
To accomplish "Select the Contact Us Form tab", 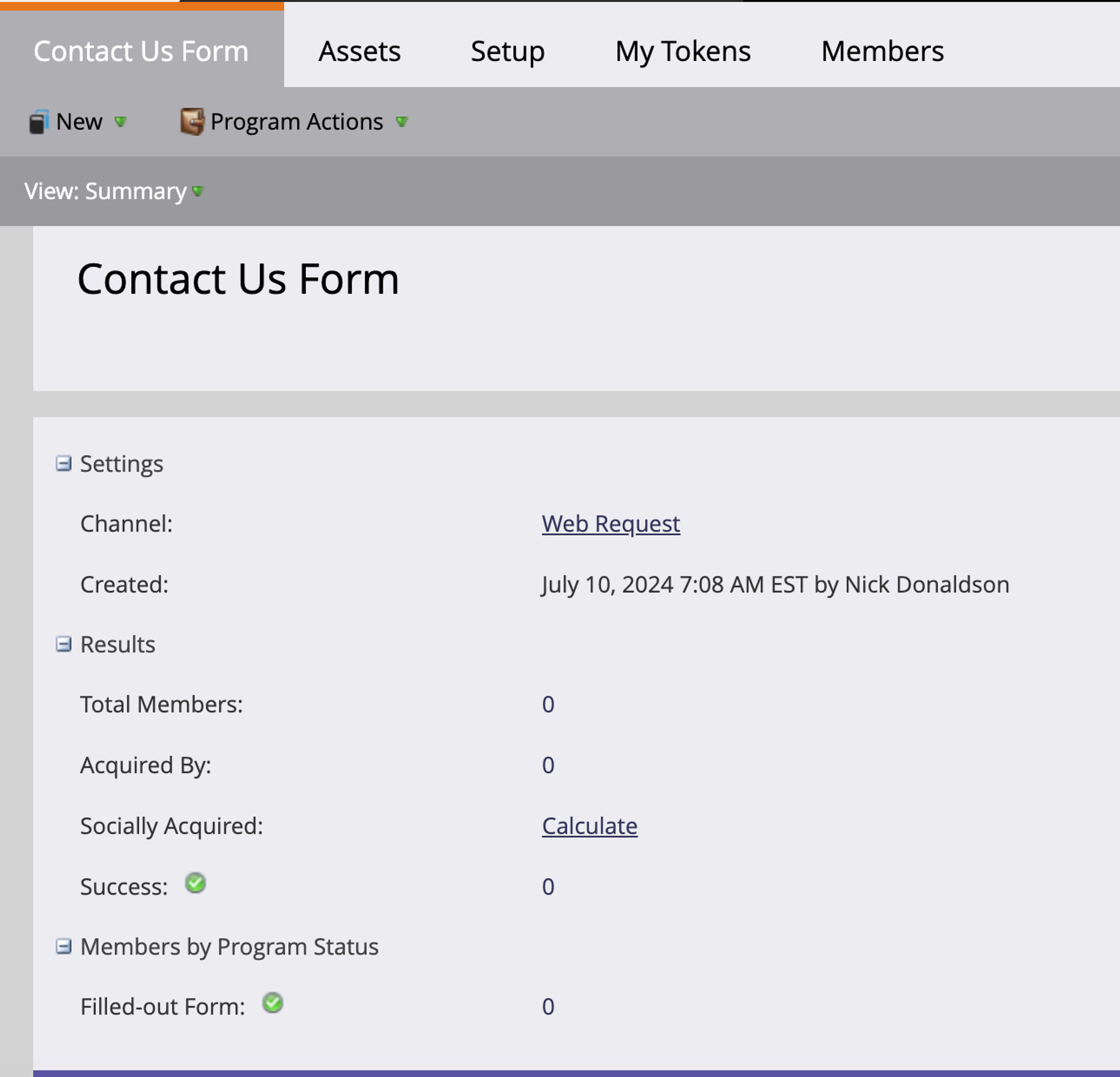I will (x=141, y=51).
